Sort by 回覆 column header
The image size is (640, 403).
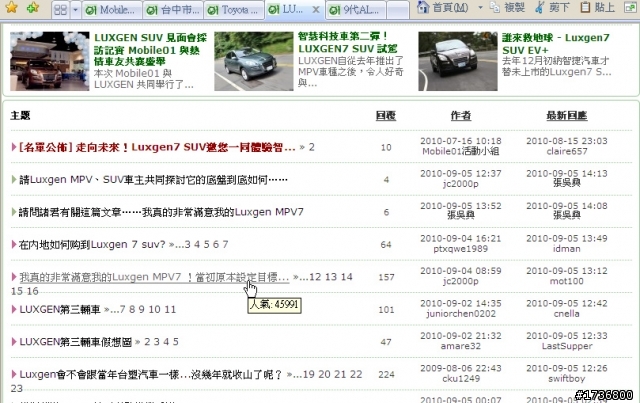[x=386, y=116]
